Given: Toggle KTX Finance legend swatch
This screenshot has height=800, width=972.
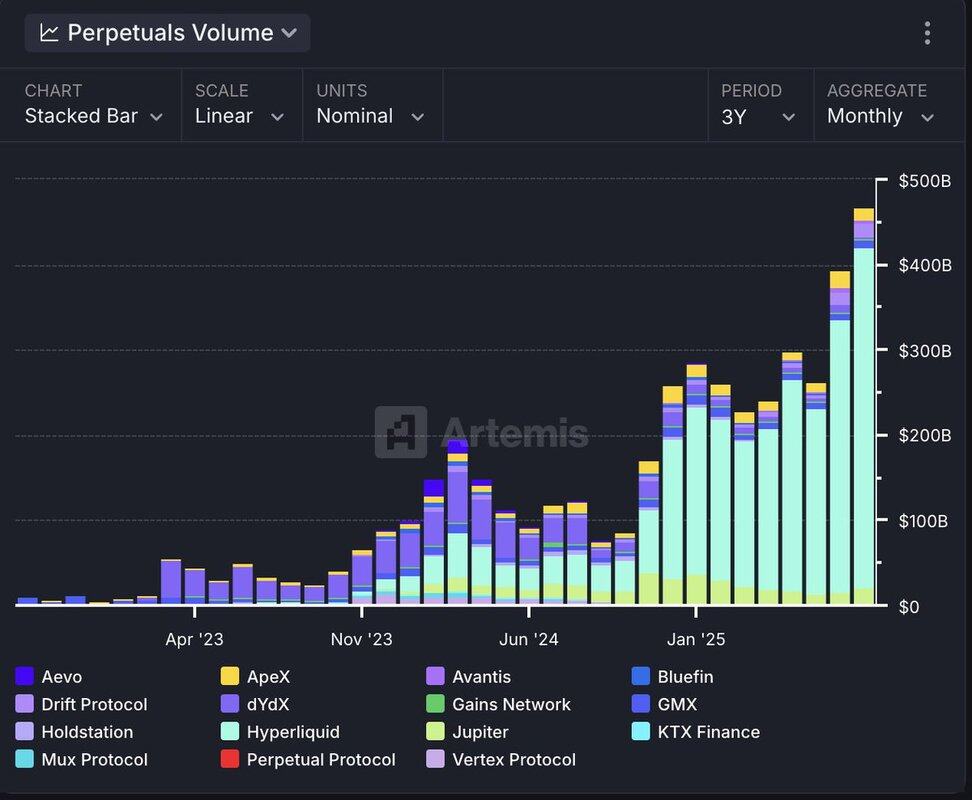Looking at the screenshot, I should point(640,731).
